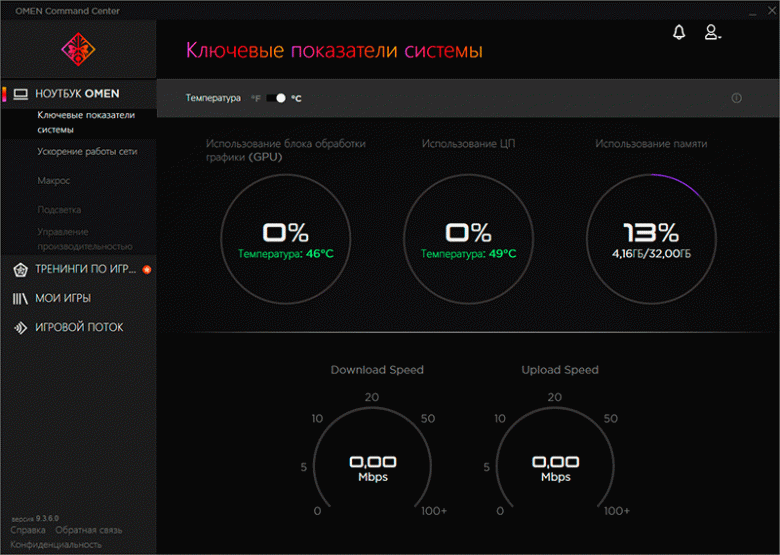The image size is (780, 555).
Task: Click GPU temperature reading 46°C
Action: (286, 254)
